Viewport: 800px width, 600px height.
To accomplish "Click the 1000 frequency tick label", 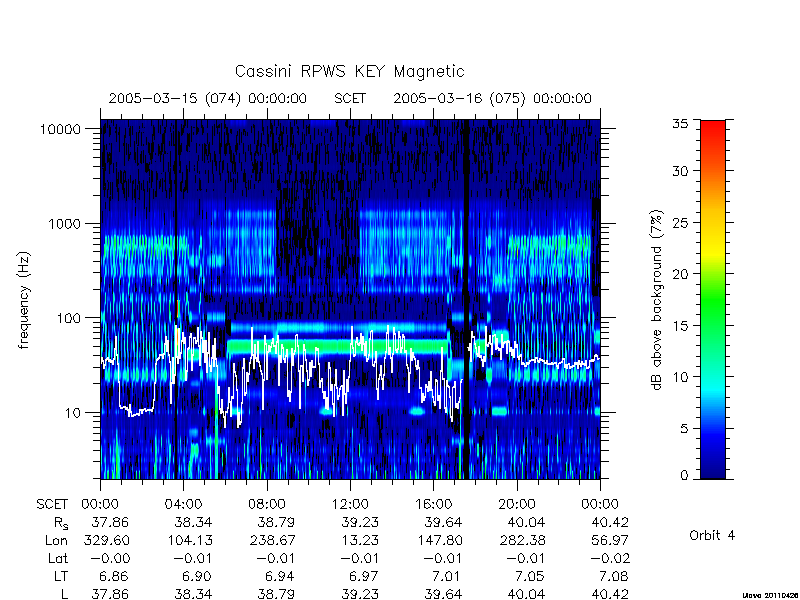I will tap(64, 223).
